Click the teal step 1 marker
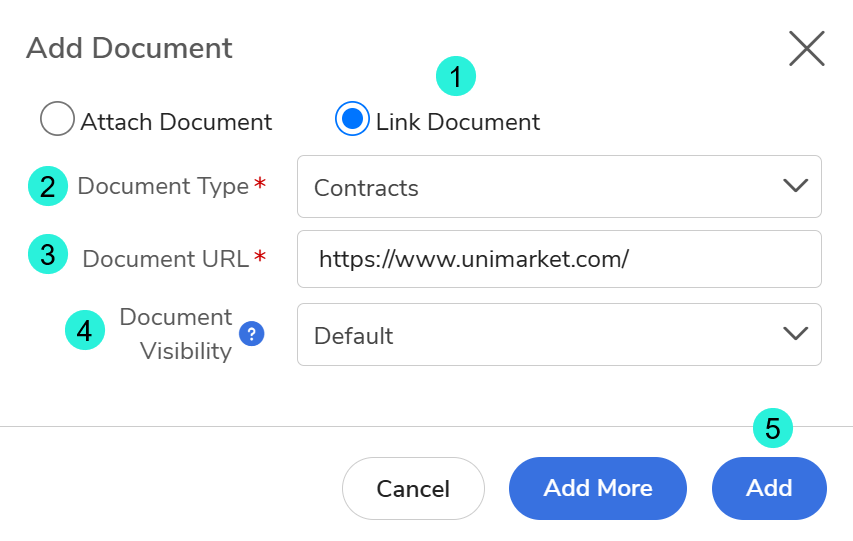Image resolution: width=853 pixels, height=541 pixels. point(456,76)
